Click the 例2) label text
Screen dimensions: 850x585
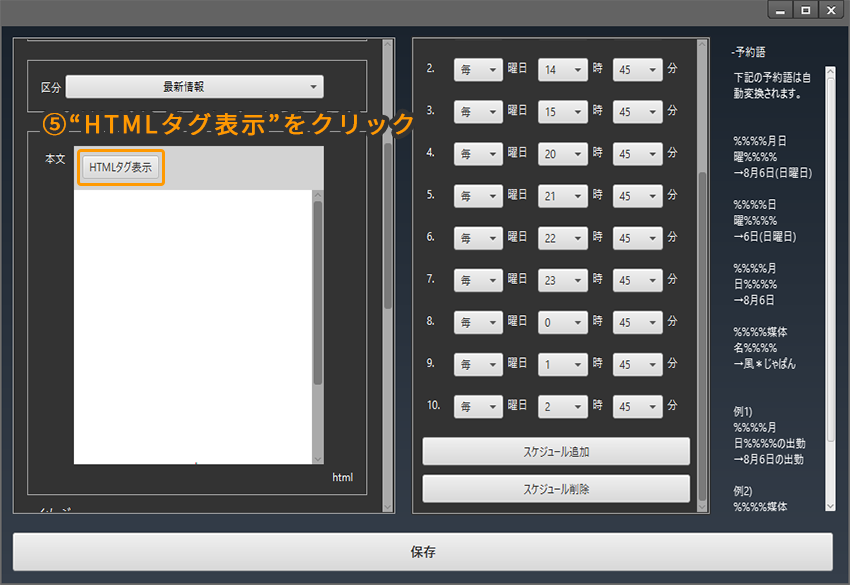[x=743, y=491]
